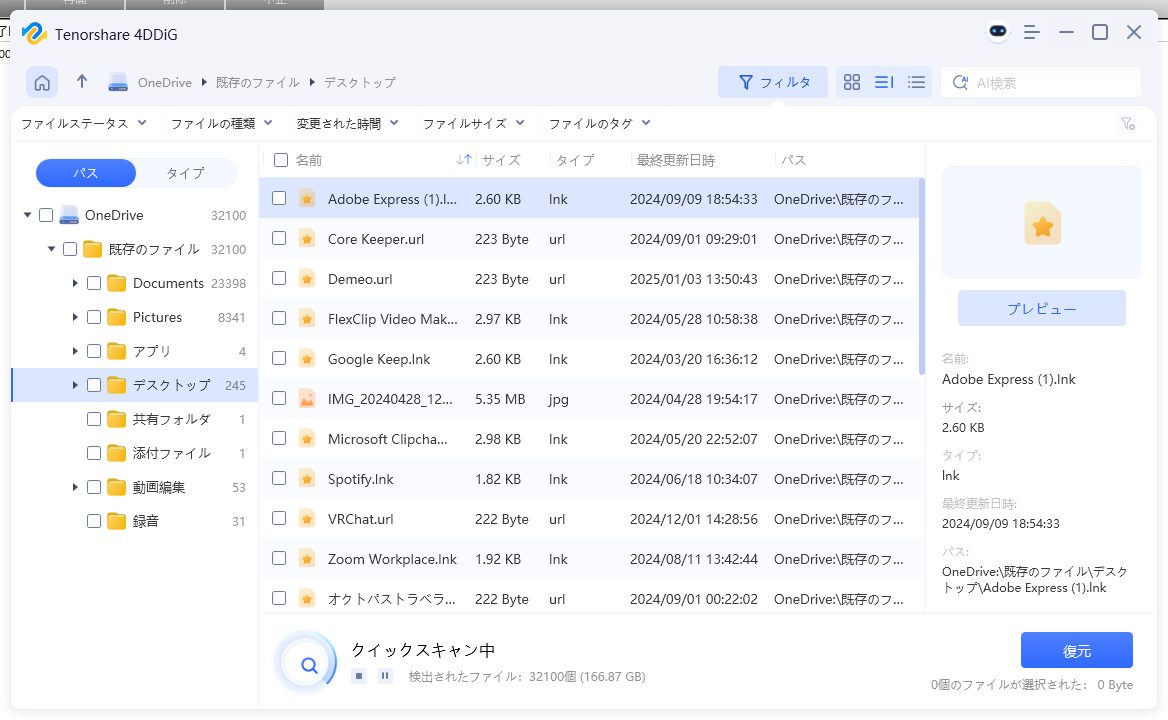Toggle the select-all checkbox in header
The height and width of the screenshot is (720, 1168).
[x=281, y=160]
